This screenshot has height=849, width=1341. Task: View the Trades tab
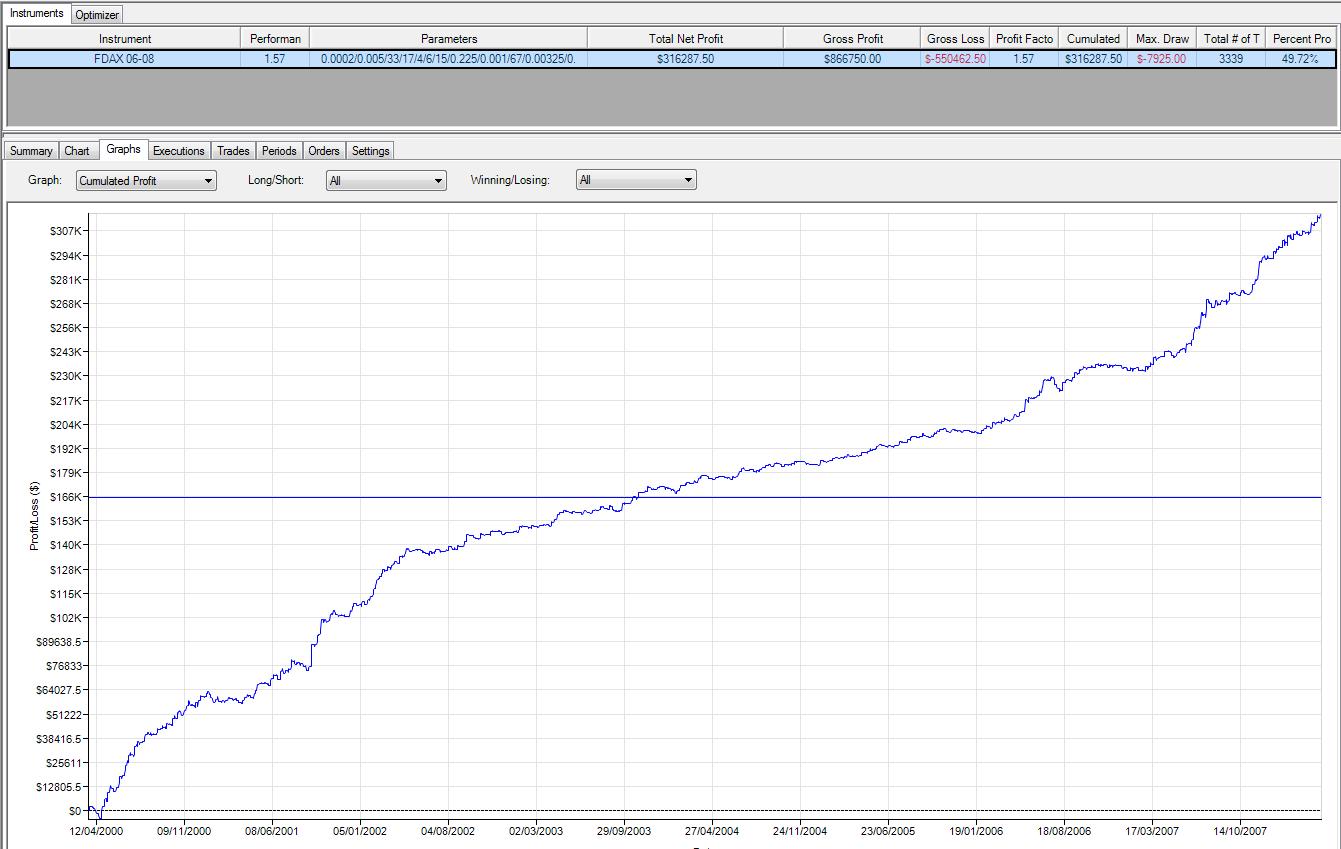point(233,151)
